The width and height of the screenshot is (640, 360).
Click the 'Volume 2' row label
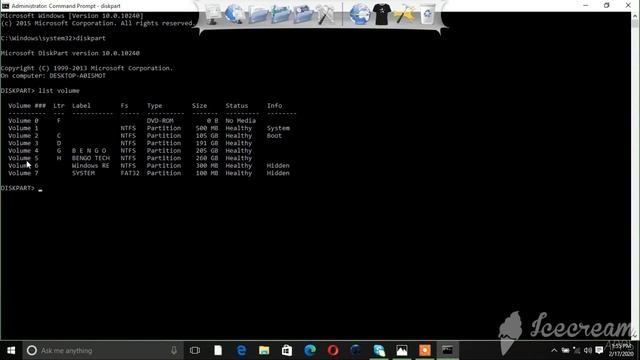(23, 136)
